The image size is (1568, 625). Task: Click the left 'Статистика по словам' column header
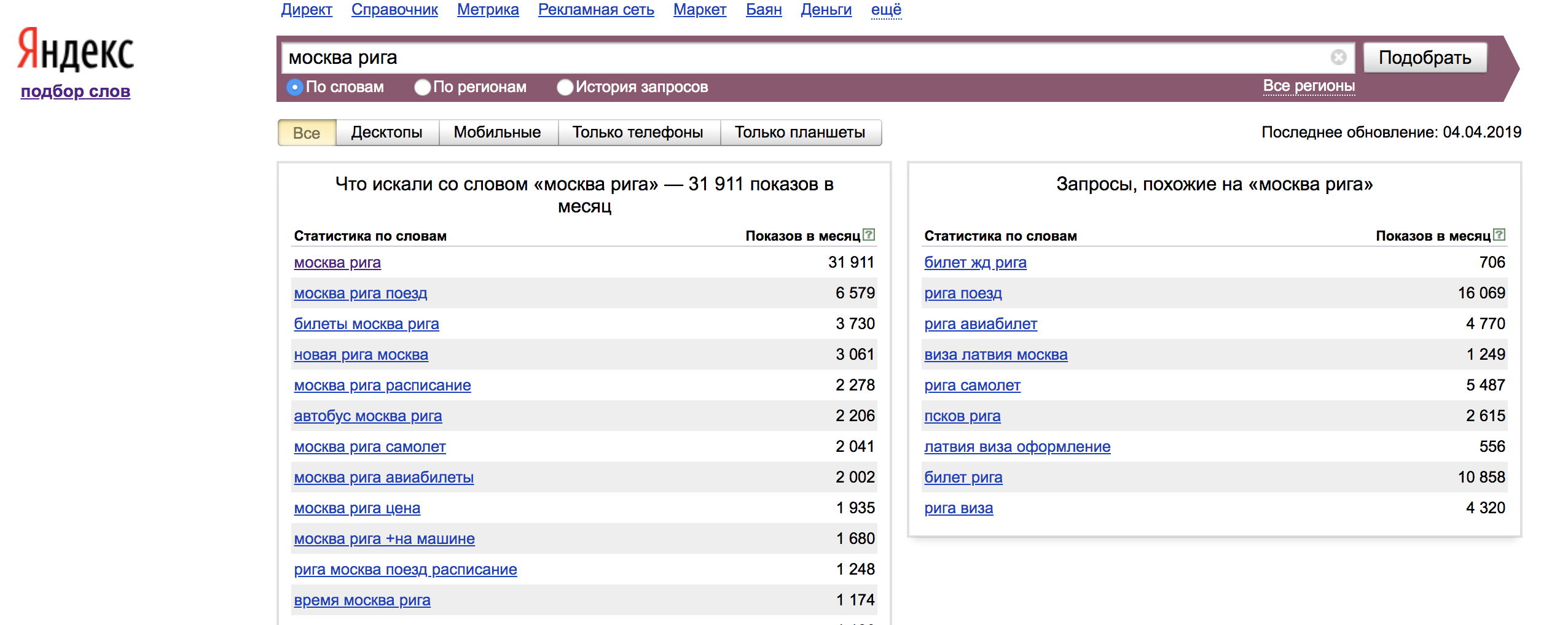370,236
